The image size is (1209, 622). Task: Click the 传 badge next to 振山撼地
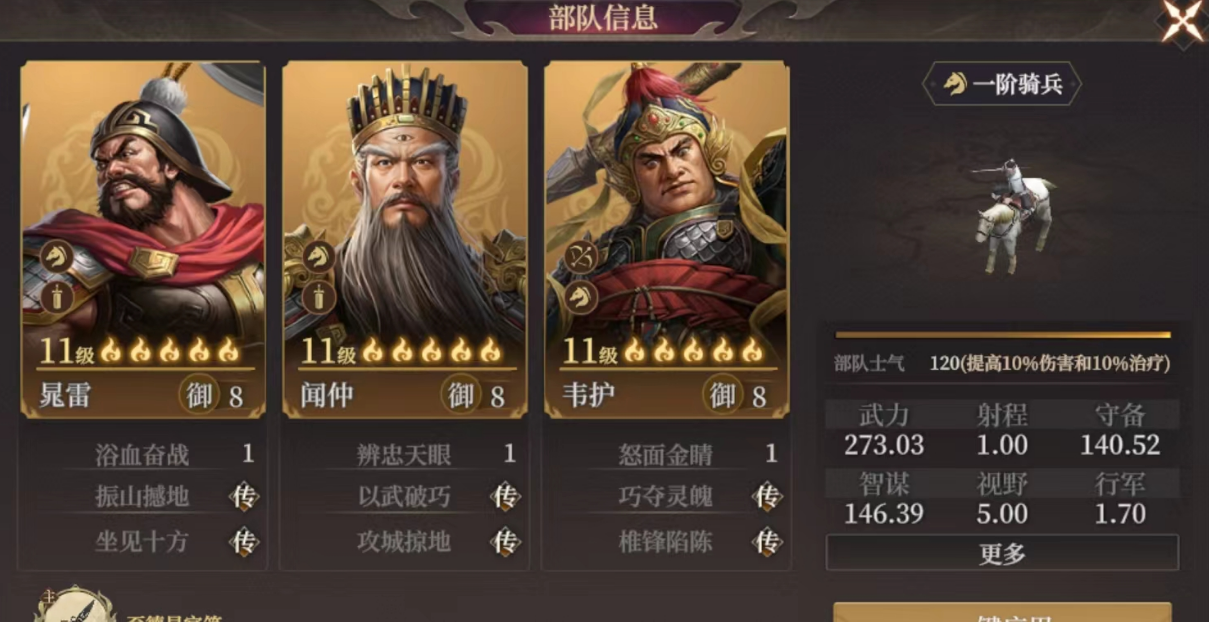tap(245, 496)
